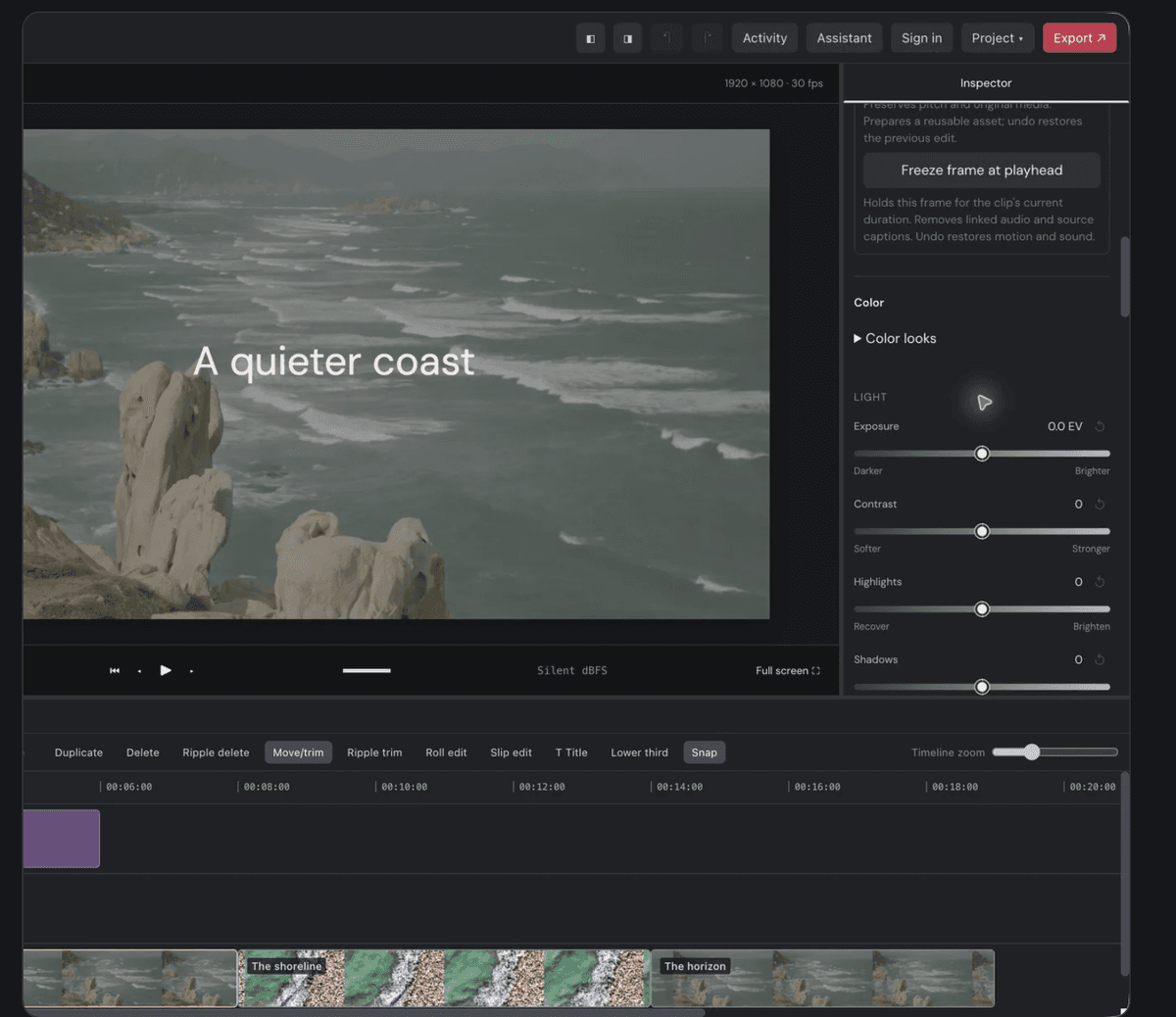Image resolution: width=1176 pixels, height=1017 pixels.
Task: Reset the Contrast value
Action: tap(1100, 504)
